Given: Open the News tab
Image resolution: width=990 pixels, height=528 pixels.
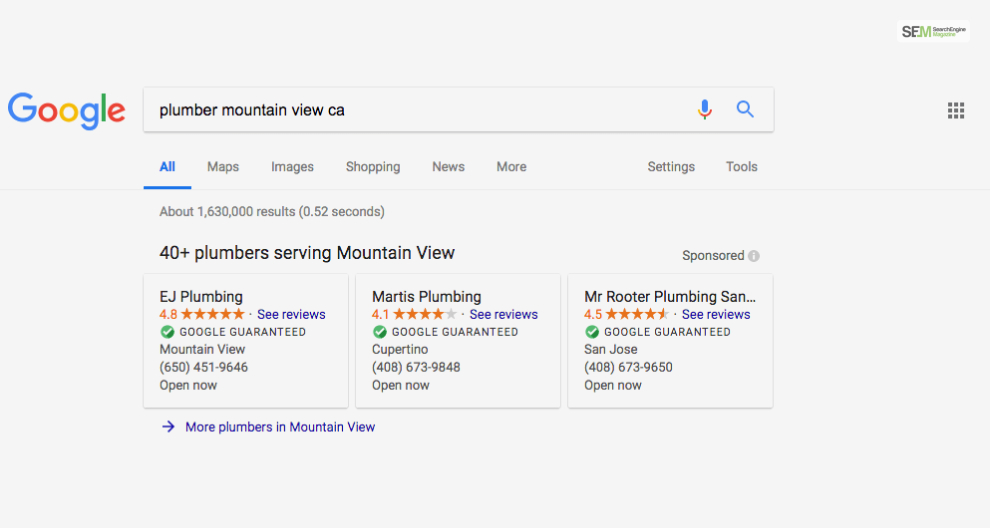Looking at the screenshot, I should 448,167.
